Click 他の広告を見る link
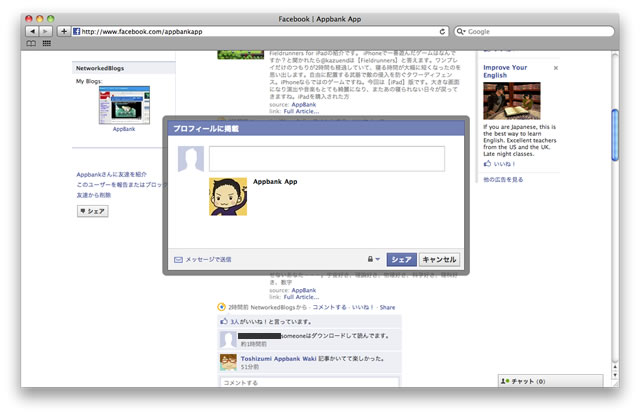Viewport: 640px width, 416px height. [x=503, y=180]
